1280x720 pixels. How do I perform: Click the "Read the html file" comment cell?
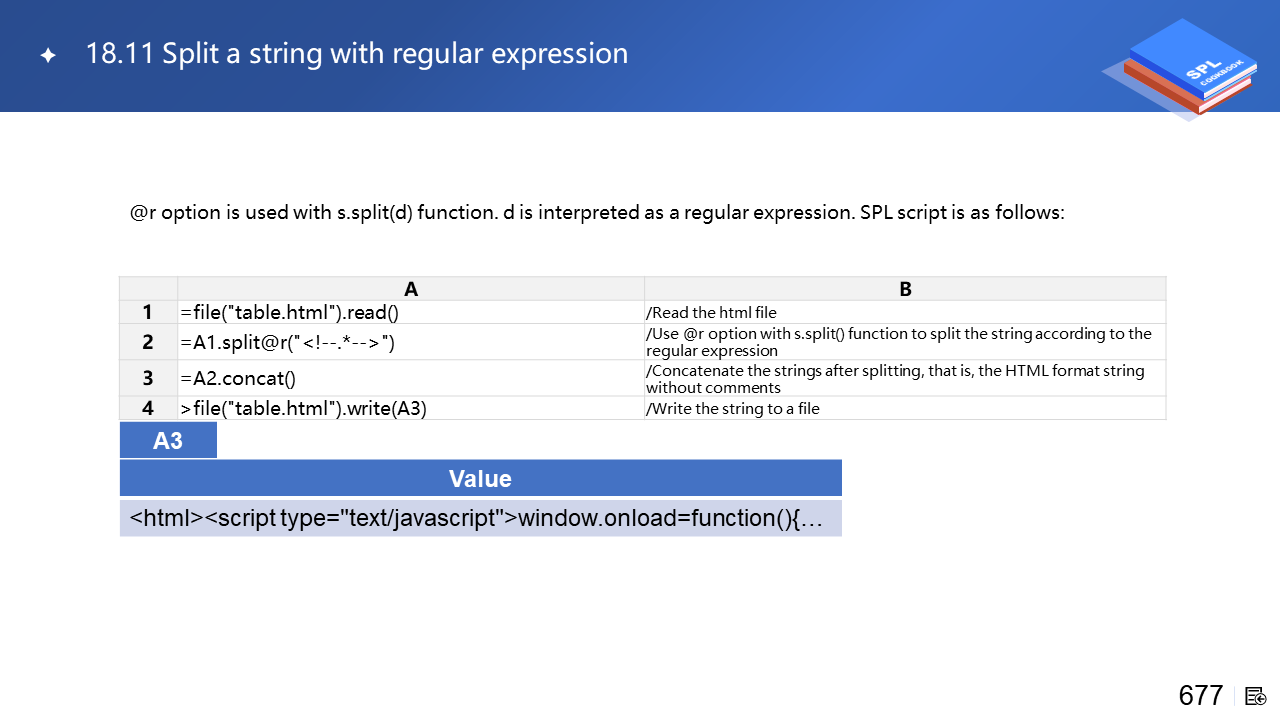tap(711, 312)
